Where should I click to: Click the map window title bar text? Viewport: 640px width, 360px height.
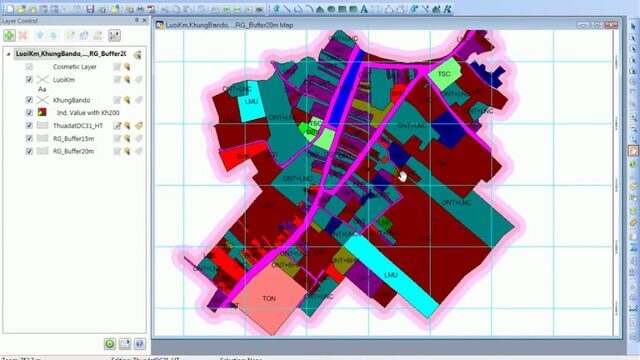coord(229,25)
